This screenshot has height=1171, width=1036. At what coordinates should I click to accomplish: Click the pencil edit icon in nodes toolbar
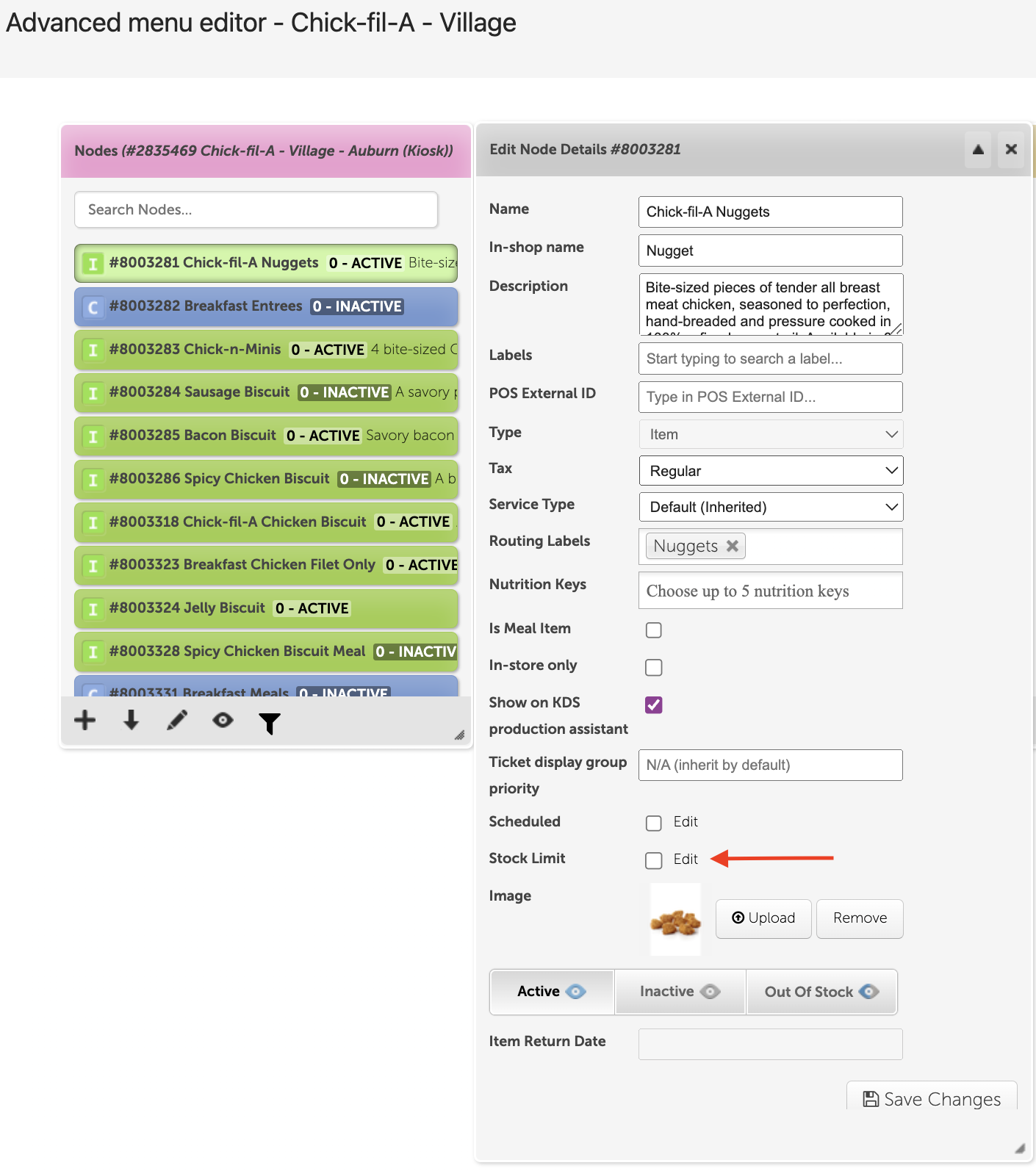[177, 721]
